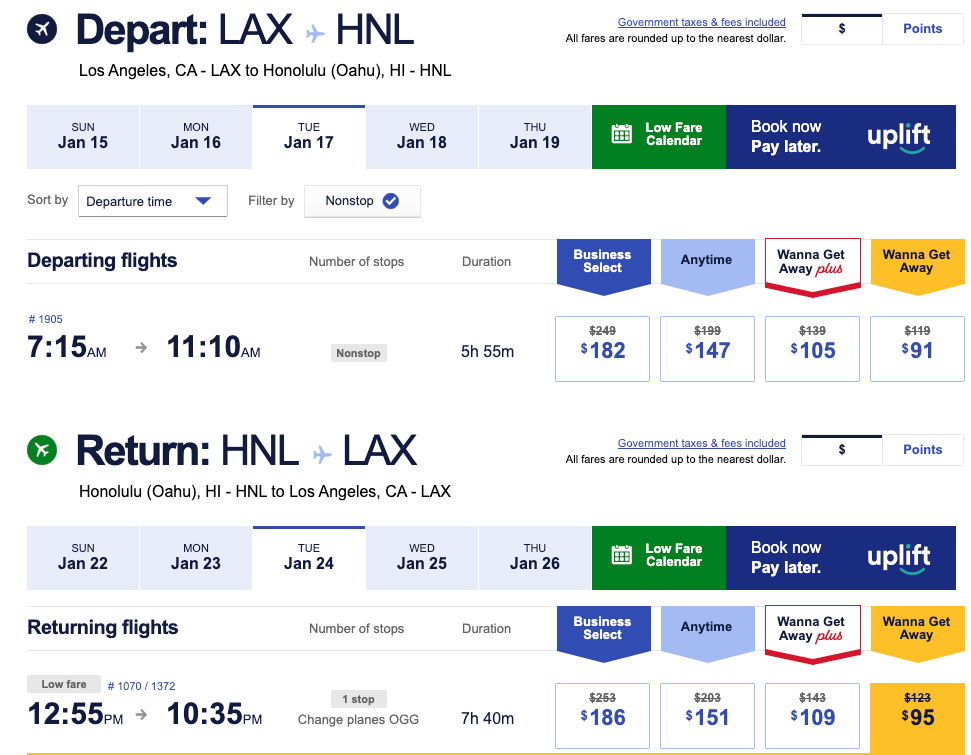Click the green Return airplane icon
The height and width of the screenshot is (755, 971).
(42, 451)
